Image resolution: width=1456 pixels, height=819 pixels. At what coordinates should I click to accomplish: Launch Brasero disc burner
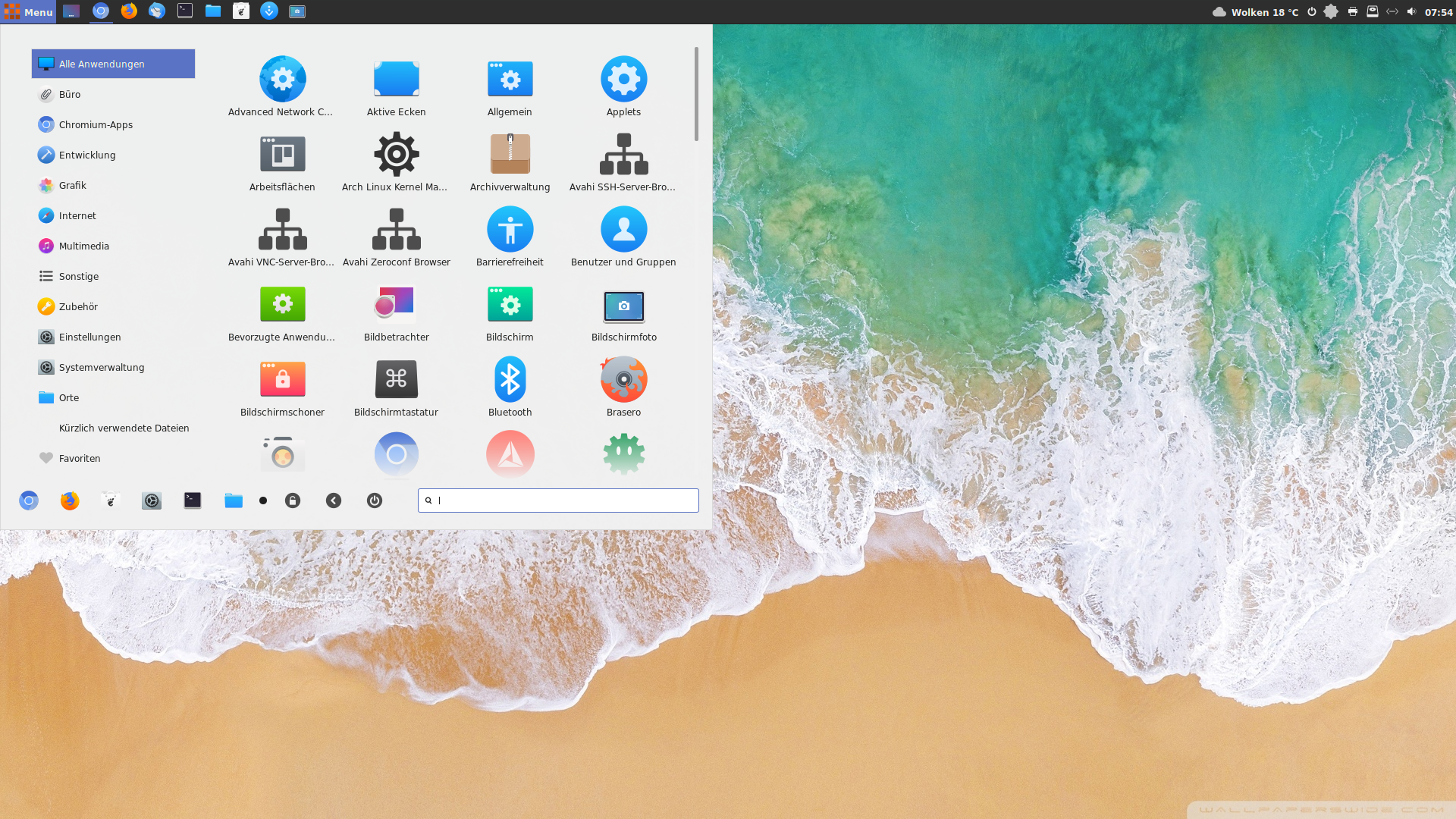coord(623,380)
